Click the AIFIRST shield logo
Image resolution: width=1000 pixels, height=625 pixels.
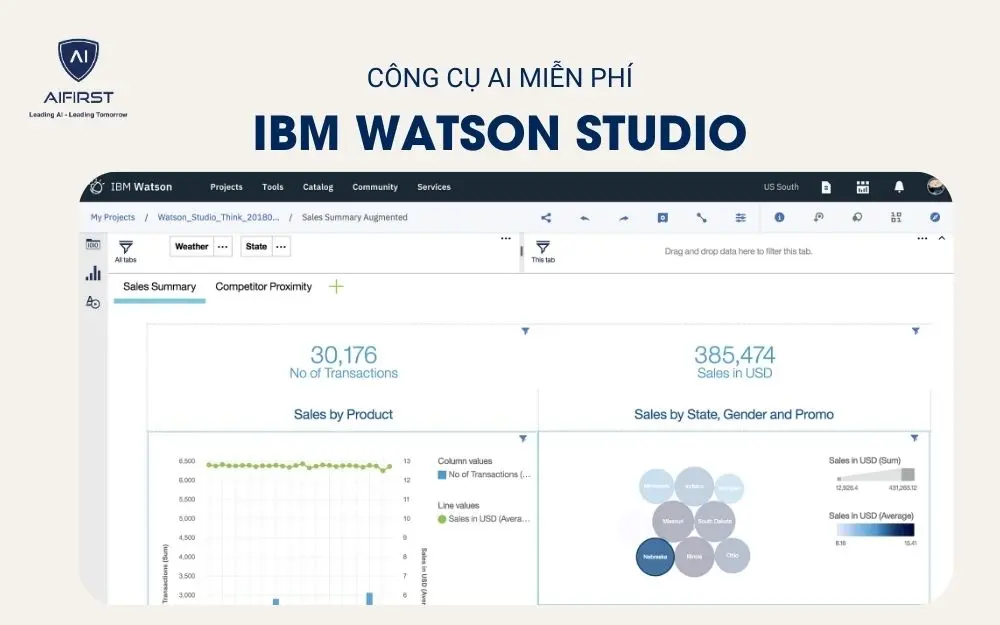(x=78, y=59)
